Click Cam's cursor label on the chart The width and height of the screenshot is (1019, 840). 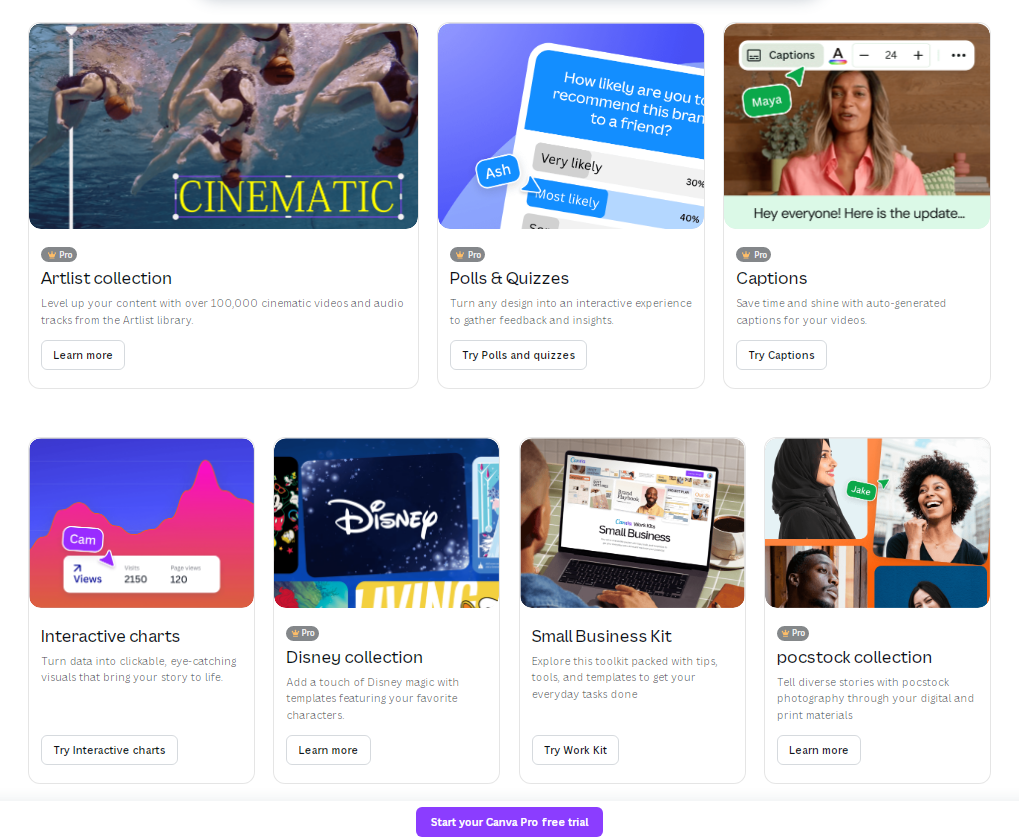pyautogui.click(x=82, y=540)
